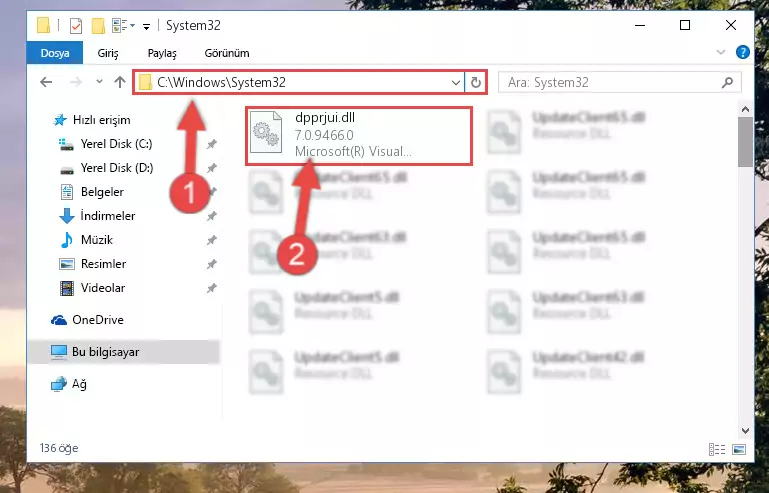Click pin icon next to Yerel Disk (D:)
769x493 pixels.
tap(211, 168)
